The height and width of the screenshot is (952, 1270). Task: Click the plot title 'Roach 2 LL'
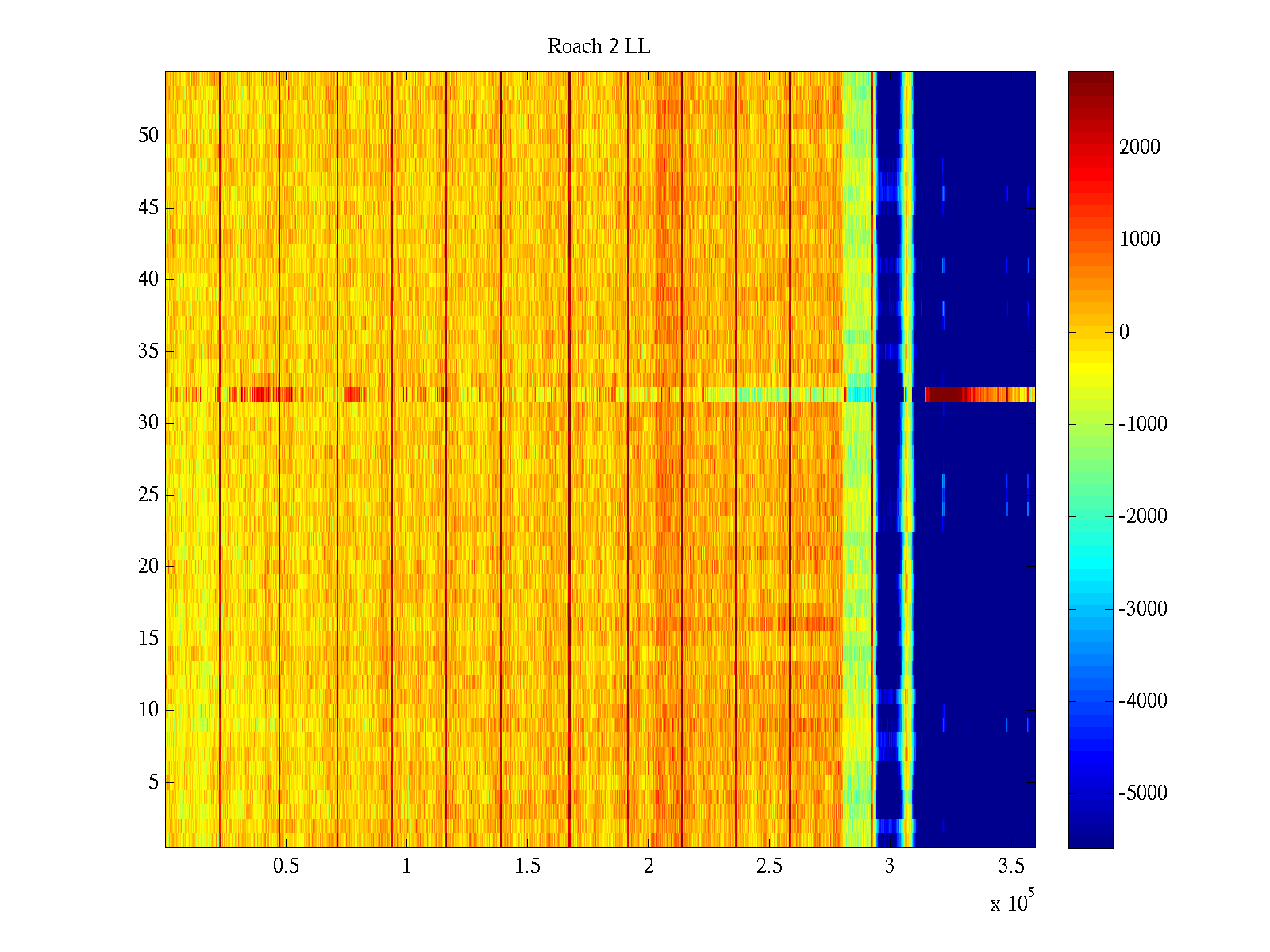pyautogui.click(x=598, y=47)
